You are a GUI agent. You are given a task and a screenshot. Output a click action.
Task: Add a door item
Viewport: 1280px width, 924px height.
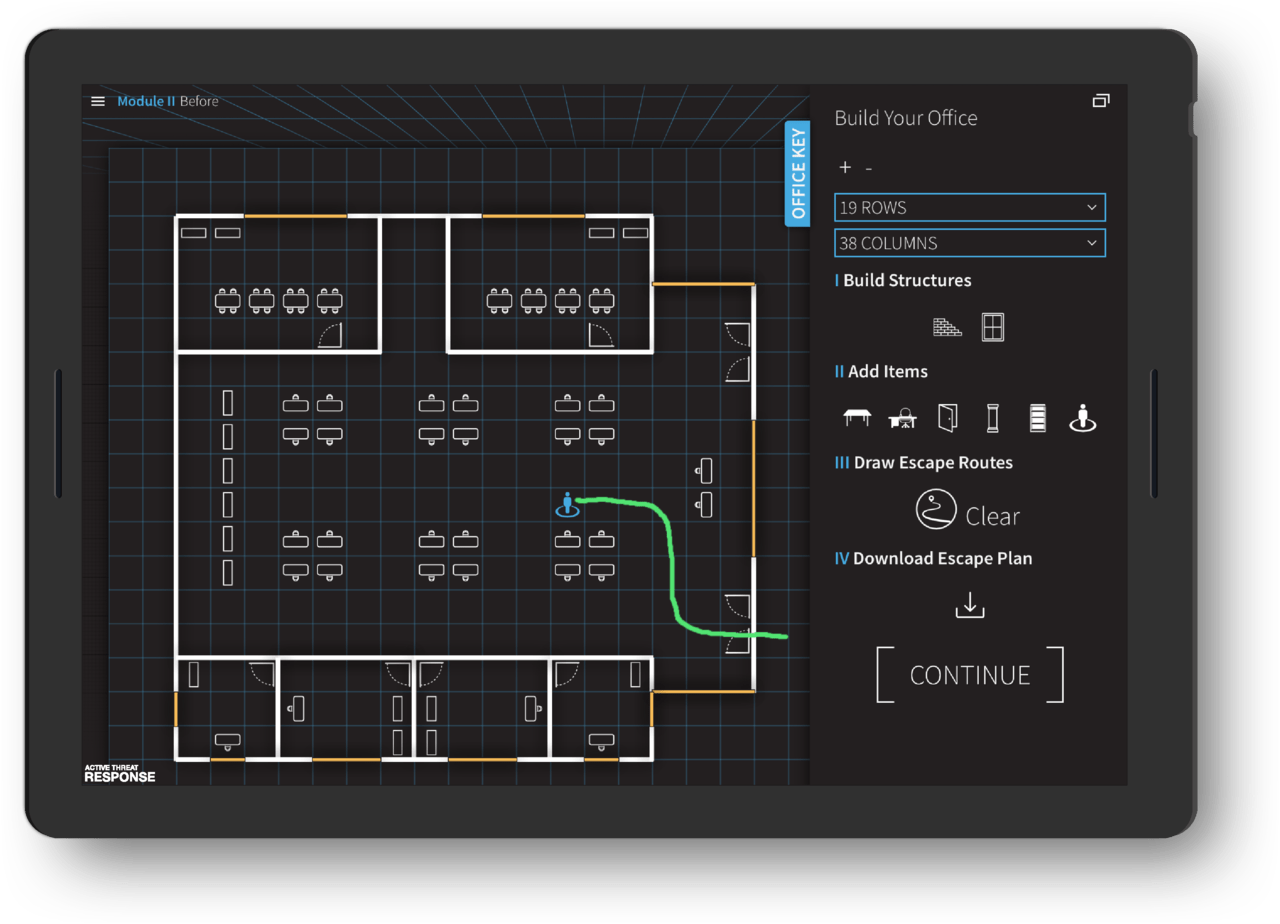(947, 418)
